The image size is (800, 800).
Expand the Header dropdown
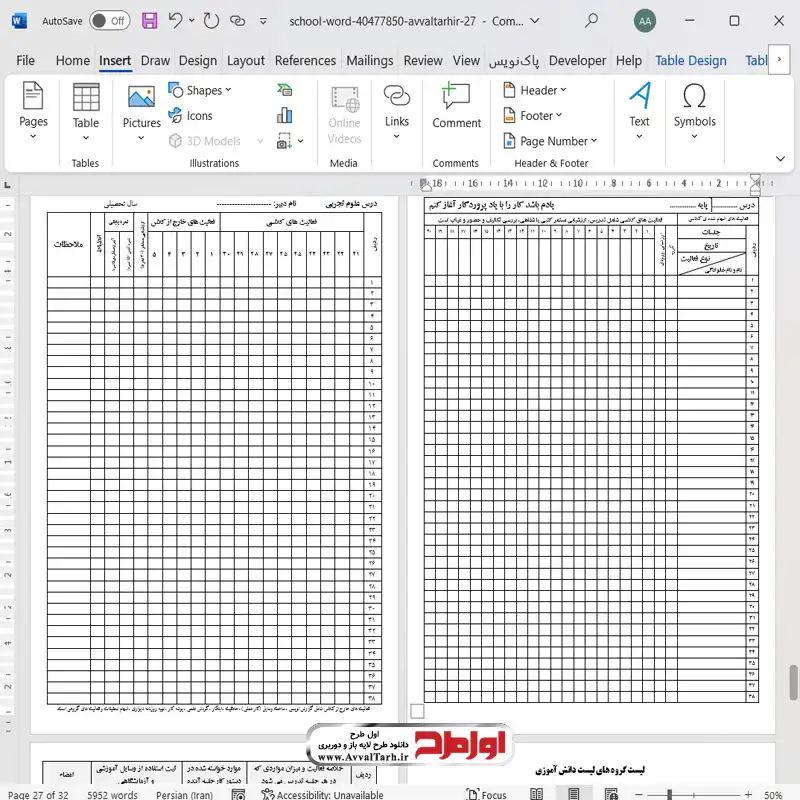563,90
